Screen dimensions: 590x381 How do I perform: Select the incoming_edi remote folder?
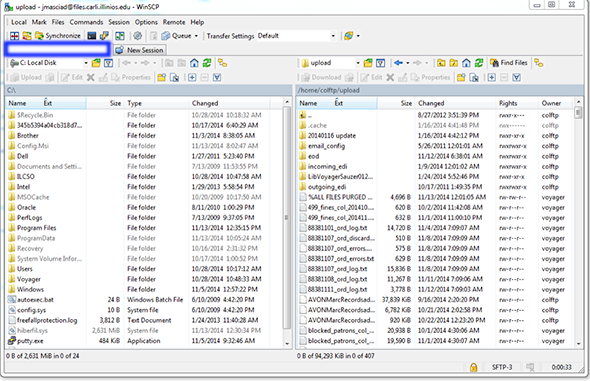tap(327, 166)
